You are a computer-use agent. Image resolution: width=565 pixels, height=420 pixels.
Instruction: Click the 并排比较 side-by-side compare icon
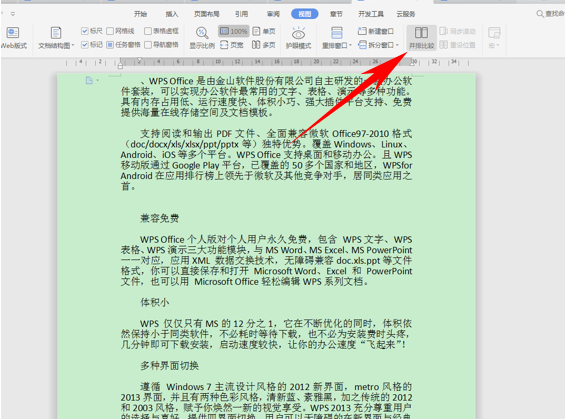click(421, 37)
